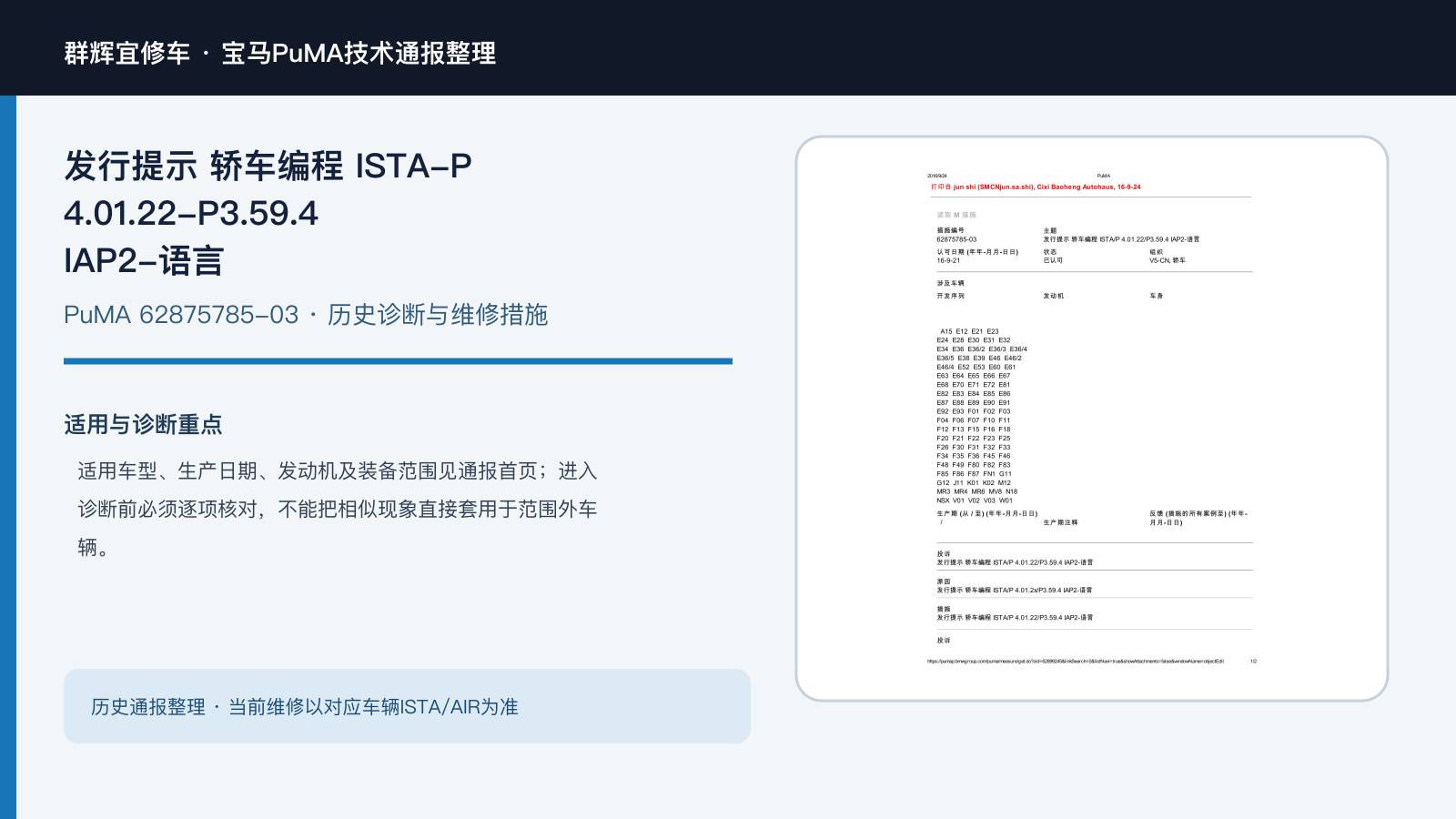Click the red printed-by line in the document
This screenshot has width=1456, height=819.
1036,187
